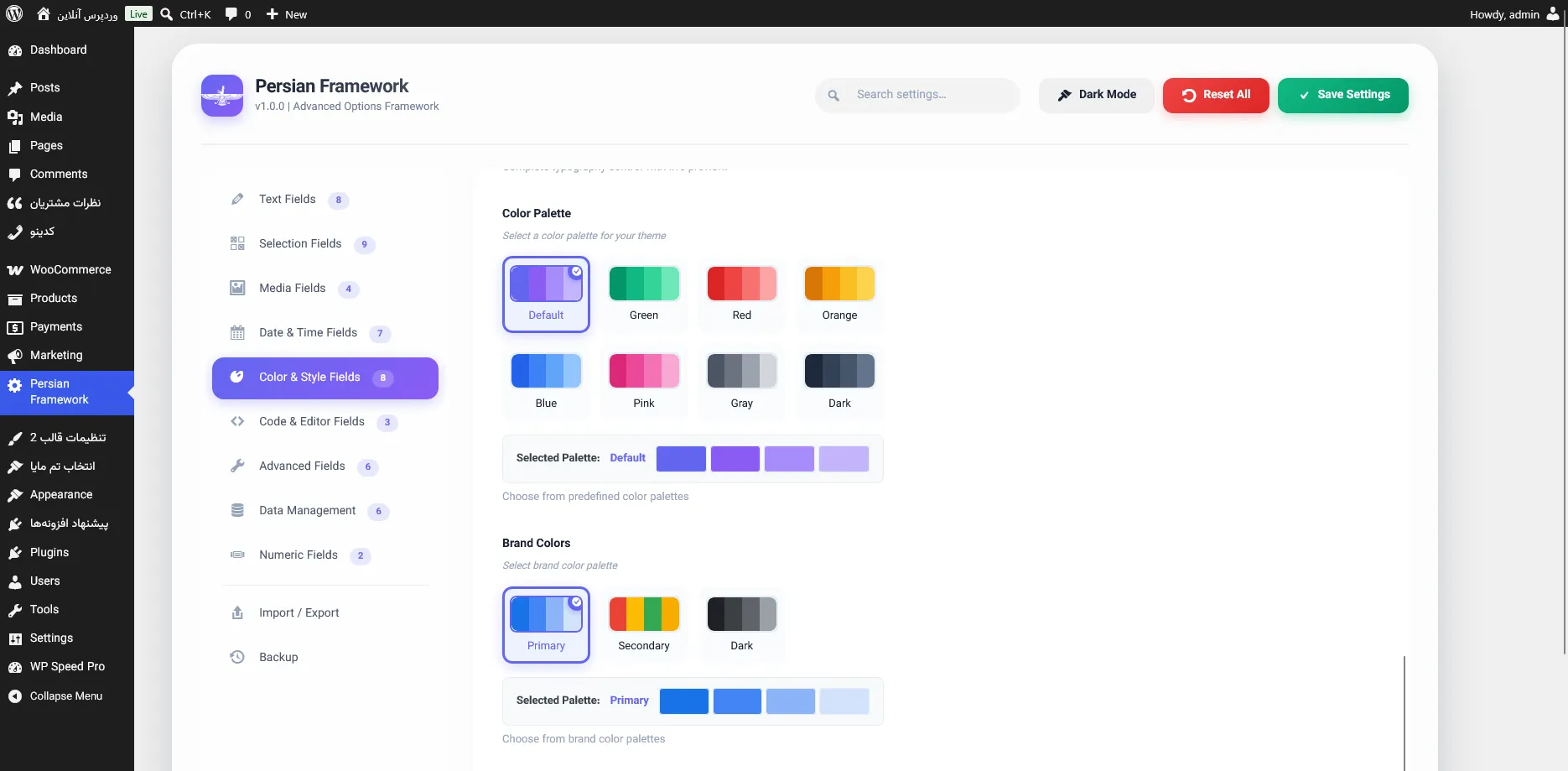Click the Products archive icon
Image resolution: width=1568 pixels, height=771 pixels.
[x=15, y=299]
